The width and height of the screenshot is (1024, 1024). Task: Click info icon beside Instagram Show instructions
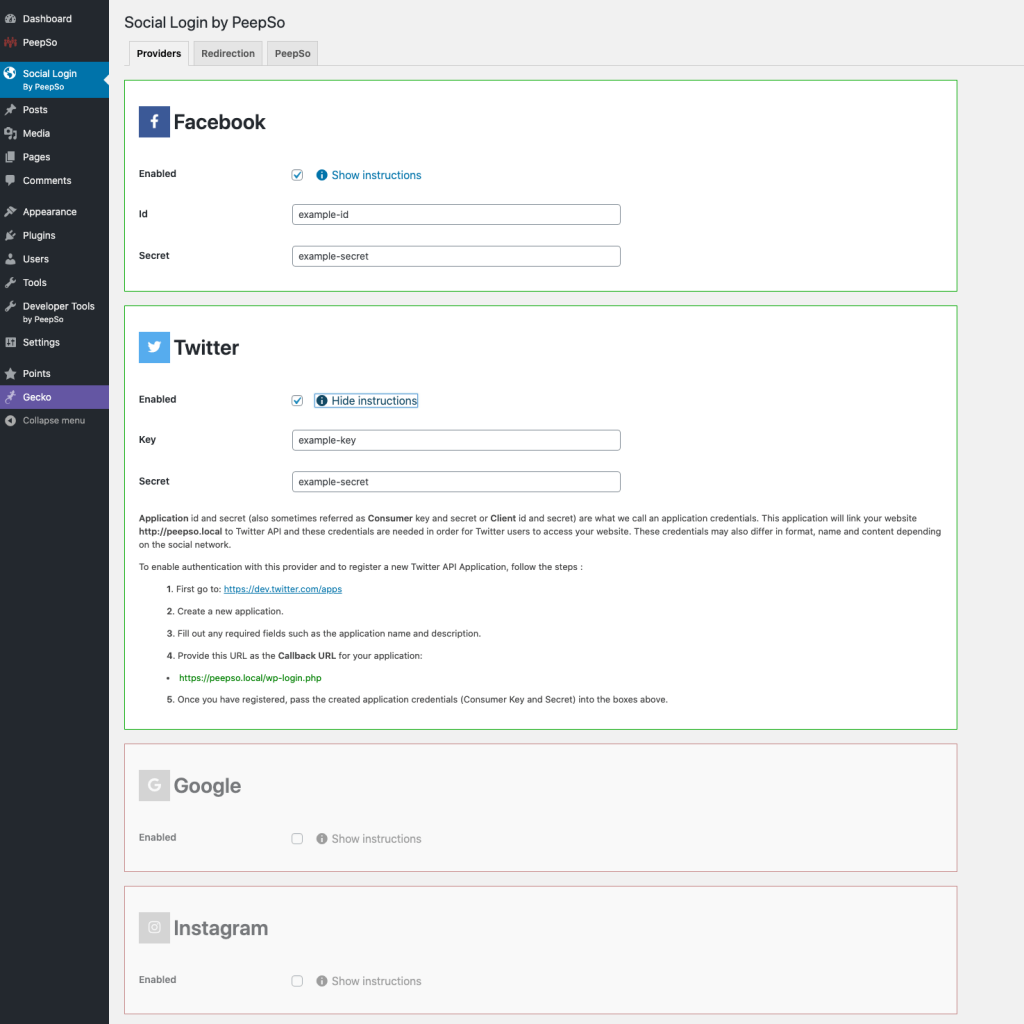click(x=322, y=981)
